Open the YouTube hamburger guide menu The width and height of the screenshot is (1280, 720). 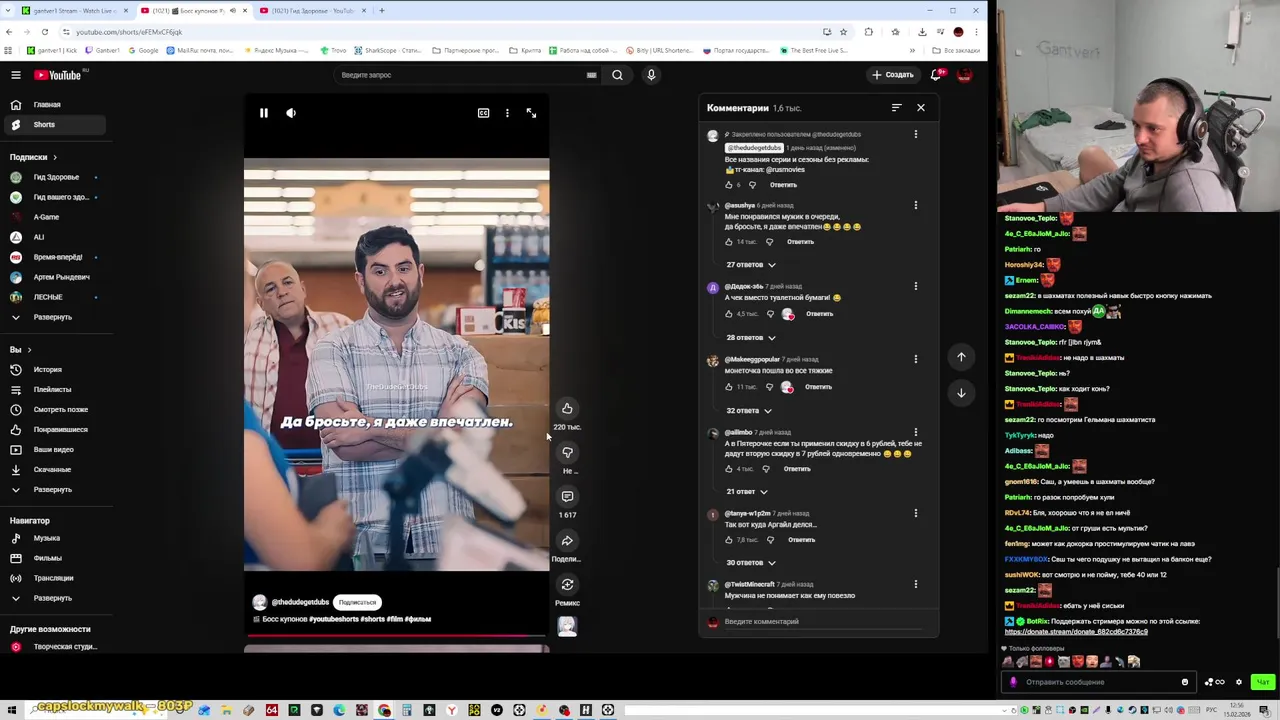point(16,75)
